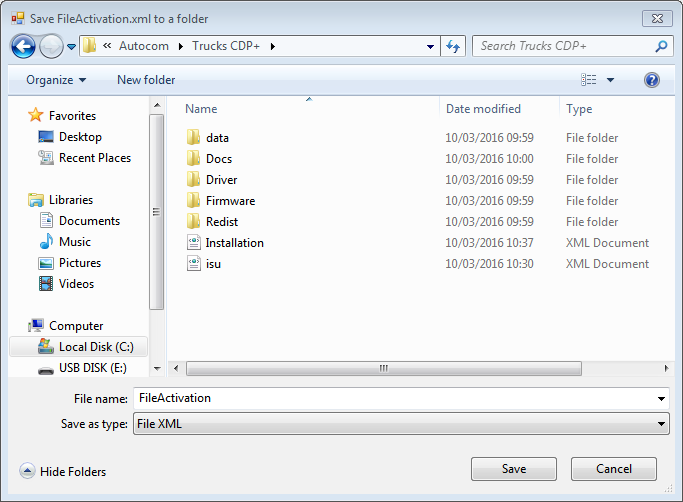
Task: Click the Refresh button beside address bar
Action: [453, 46]
